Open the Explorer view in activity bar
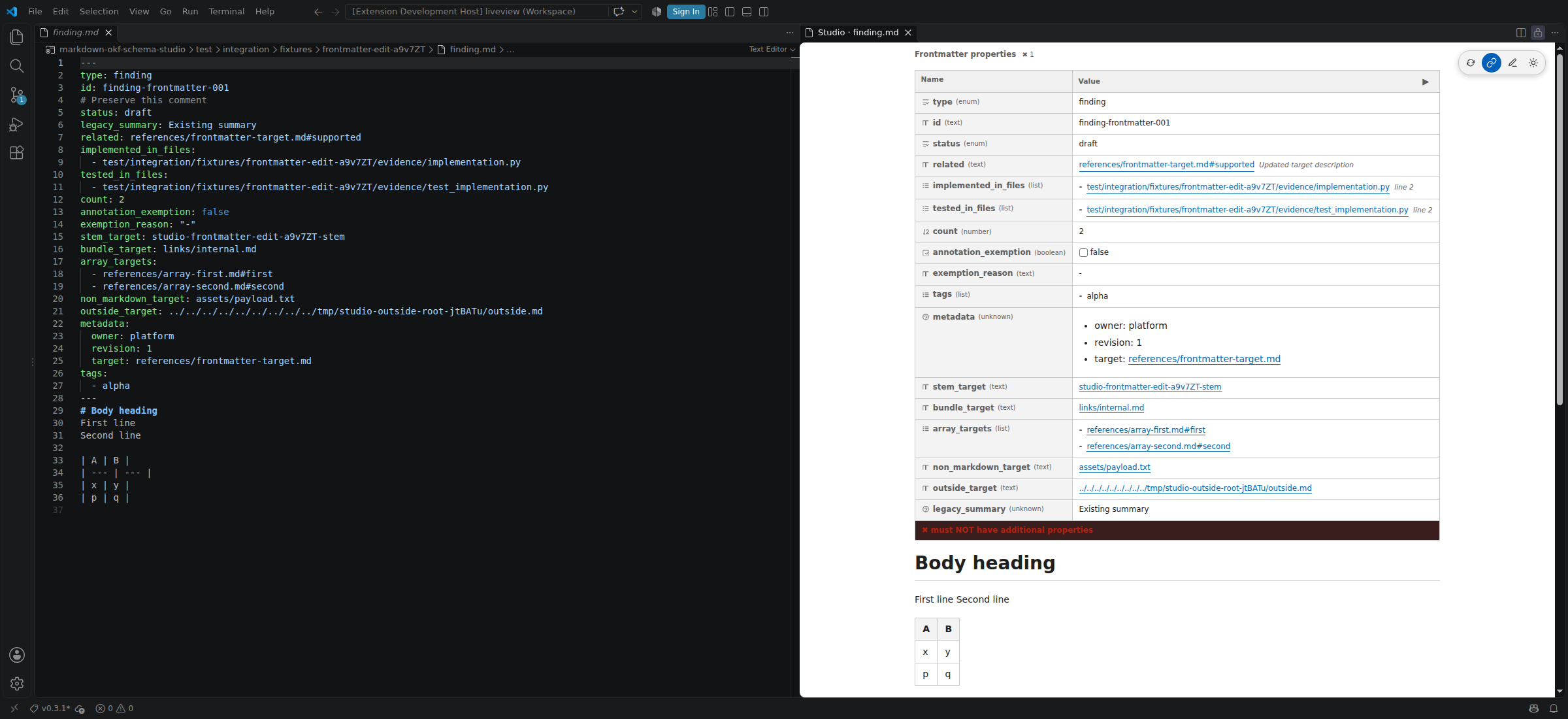The height and width of the screenshot is (719, 1568). click(17, 37)
